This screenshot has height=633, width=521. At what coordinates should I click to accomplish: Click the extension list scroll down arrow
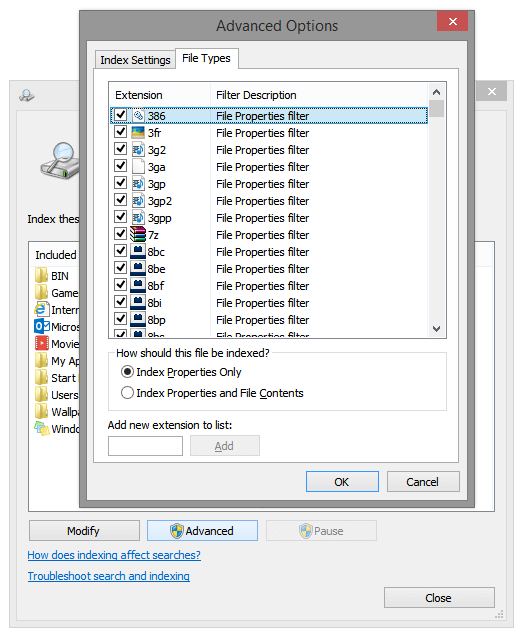(x=436, y=329)
